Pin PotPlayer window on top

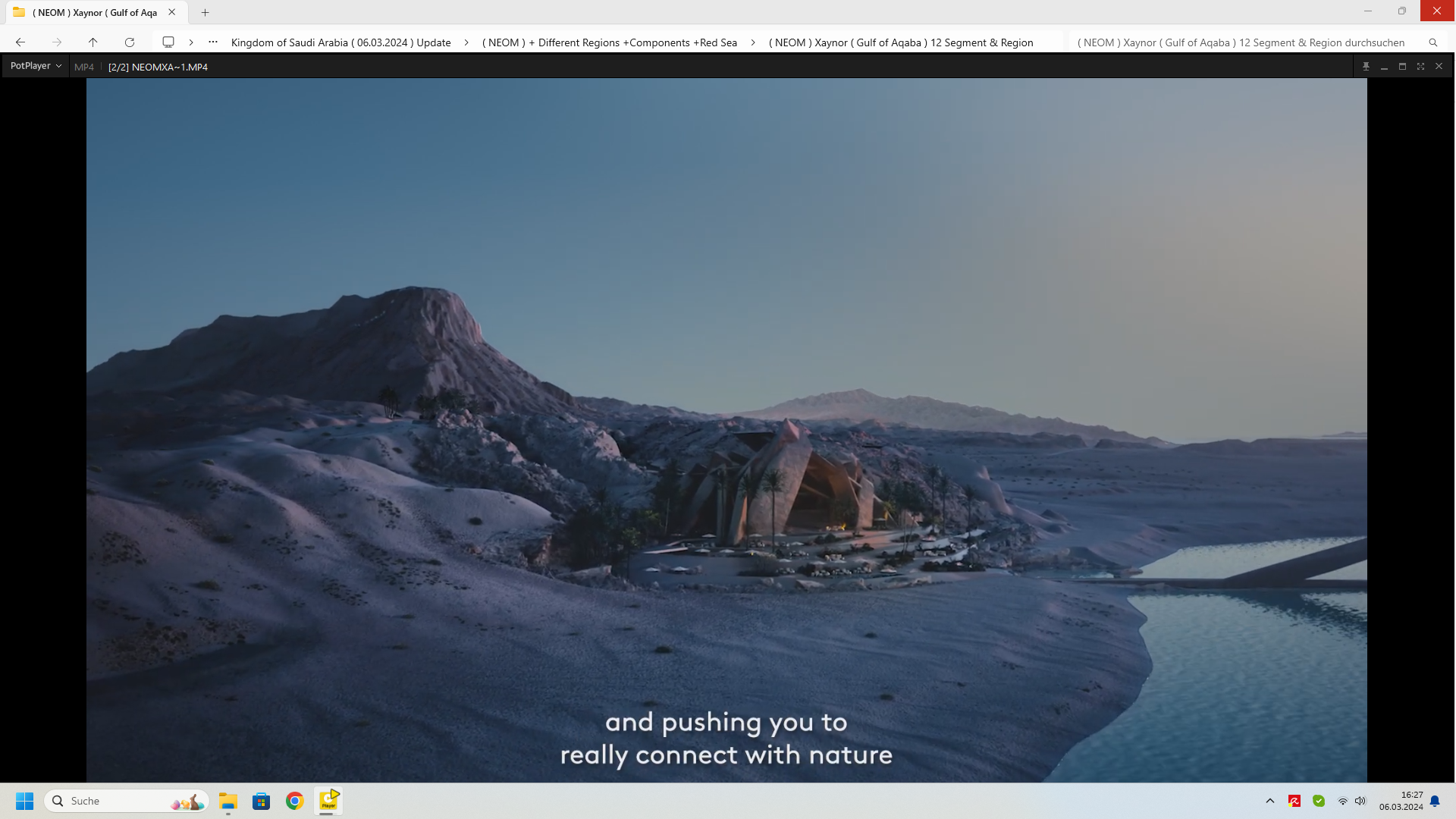(x=1366, y=67)
